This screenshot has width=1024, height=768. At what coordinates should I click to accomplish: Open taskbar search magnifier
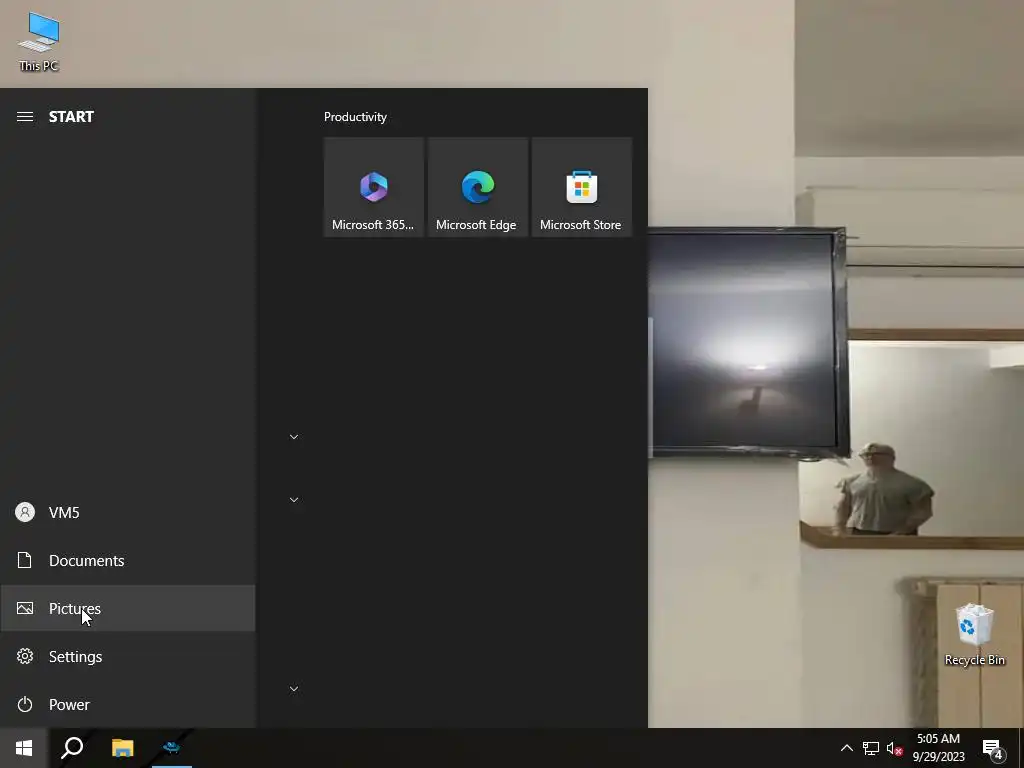coord(72,748)
